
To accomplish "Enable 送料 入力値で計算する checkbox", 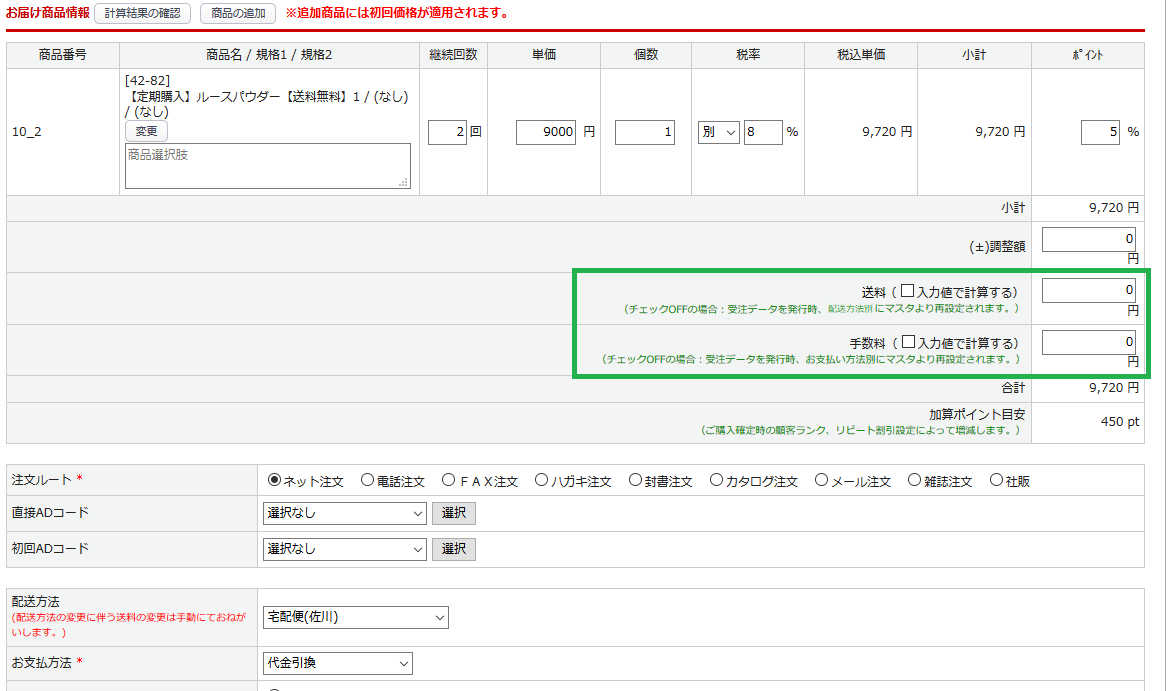I will [908, 291].
